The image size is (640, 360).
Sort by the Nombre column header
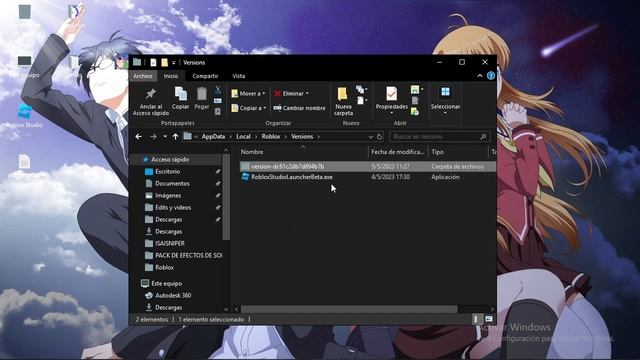[x=302, y=152]
